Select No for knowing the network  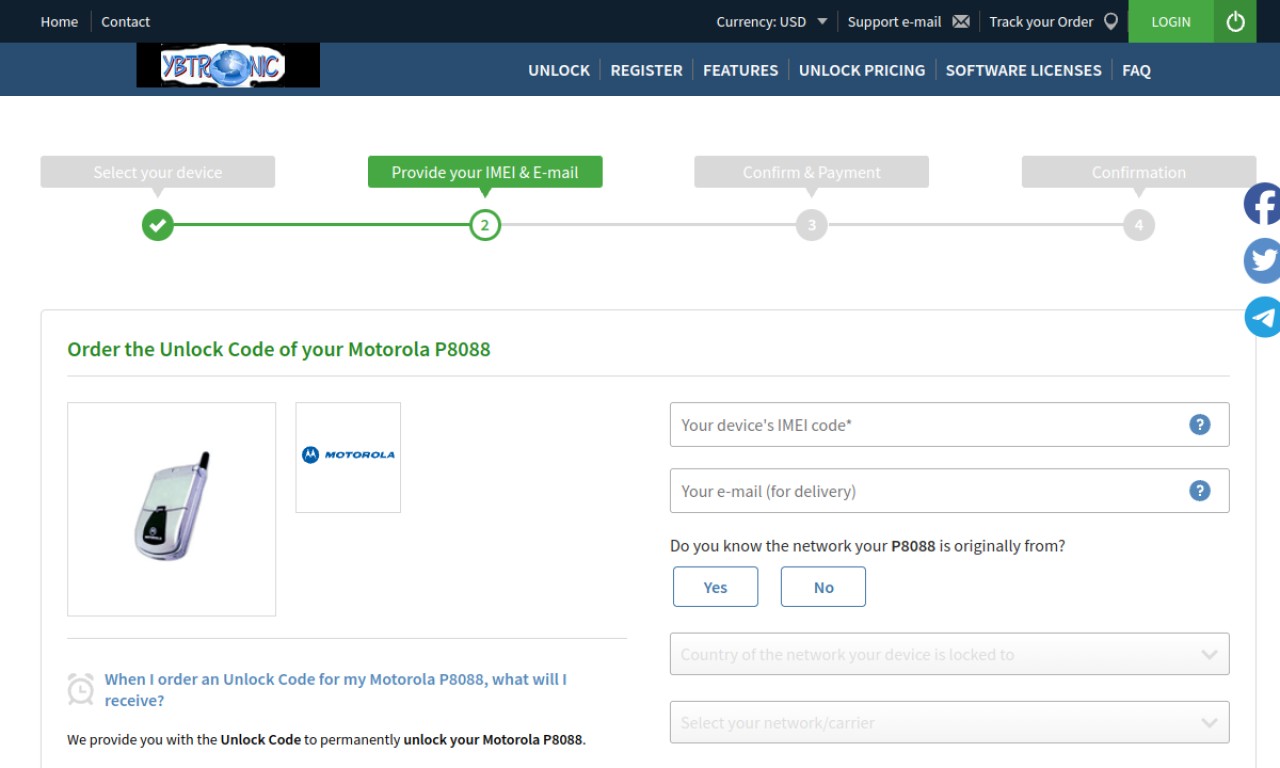(x=823, y=587)
